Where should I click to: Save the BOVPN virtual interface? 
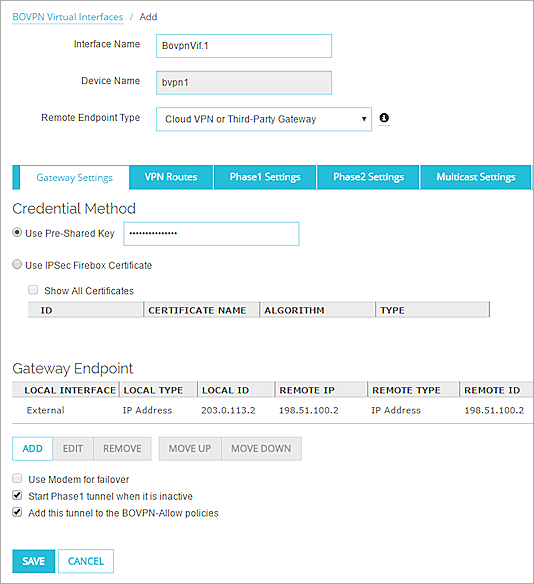click(34, 561)
